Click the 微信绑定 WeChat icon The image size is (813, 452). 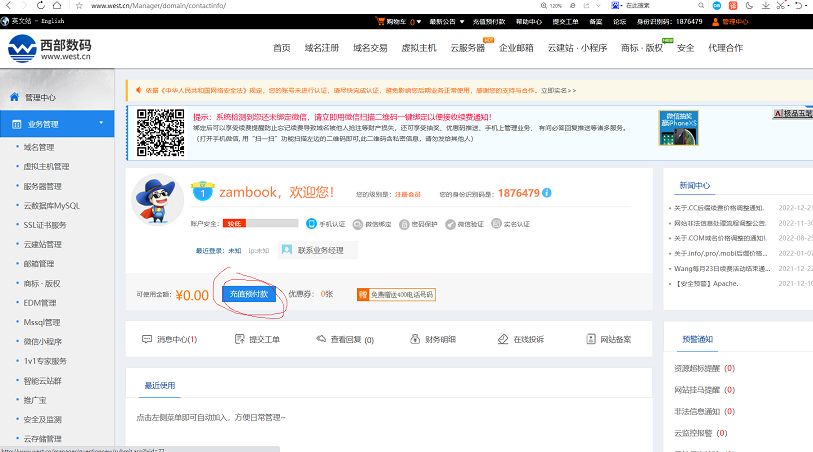click(x=358, y=224)
